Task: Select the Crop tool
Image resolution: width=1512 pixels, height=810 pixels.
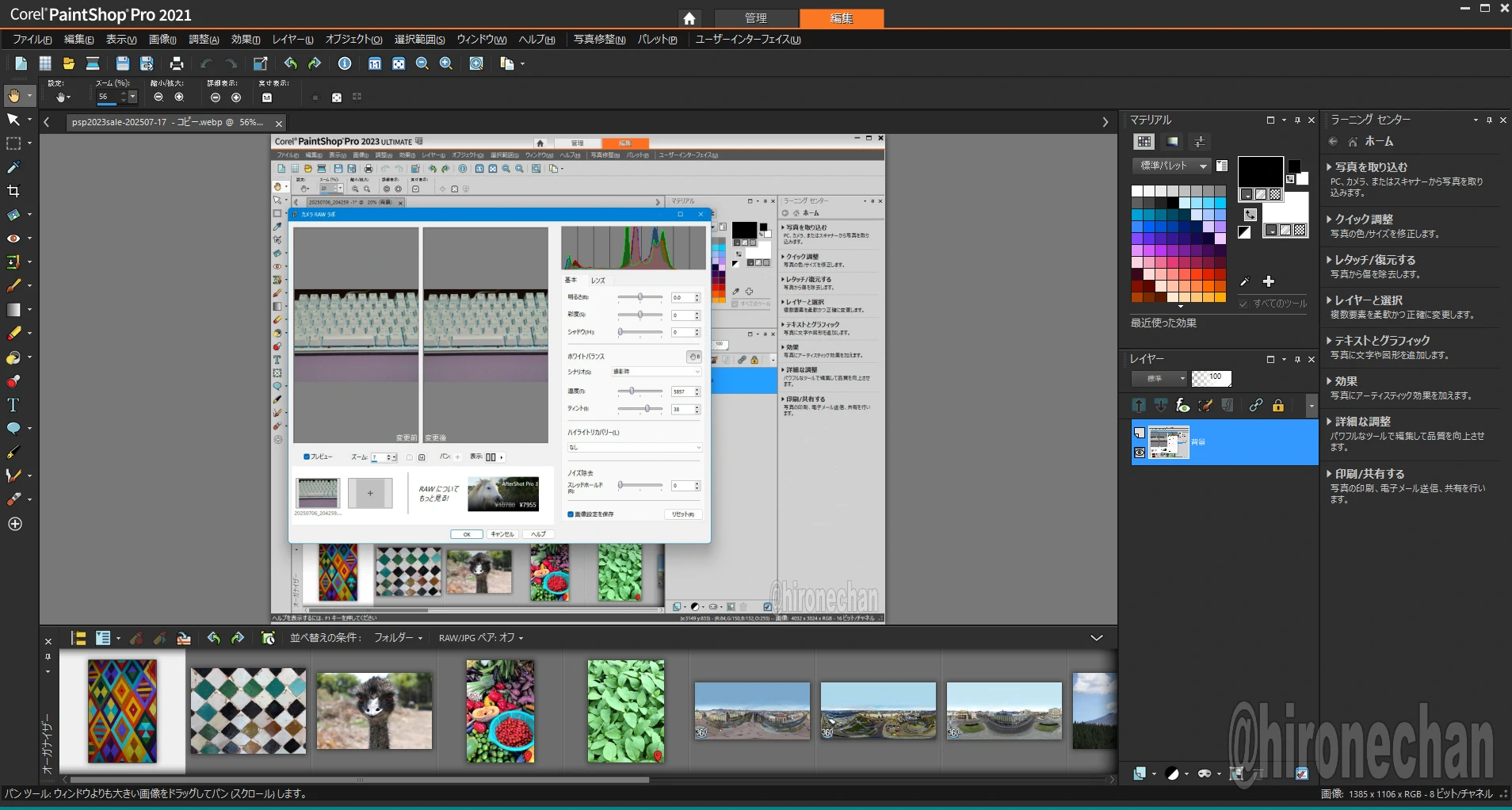Action: click(13, 191)
